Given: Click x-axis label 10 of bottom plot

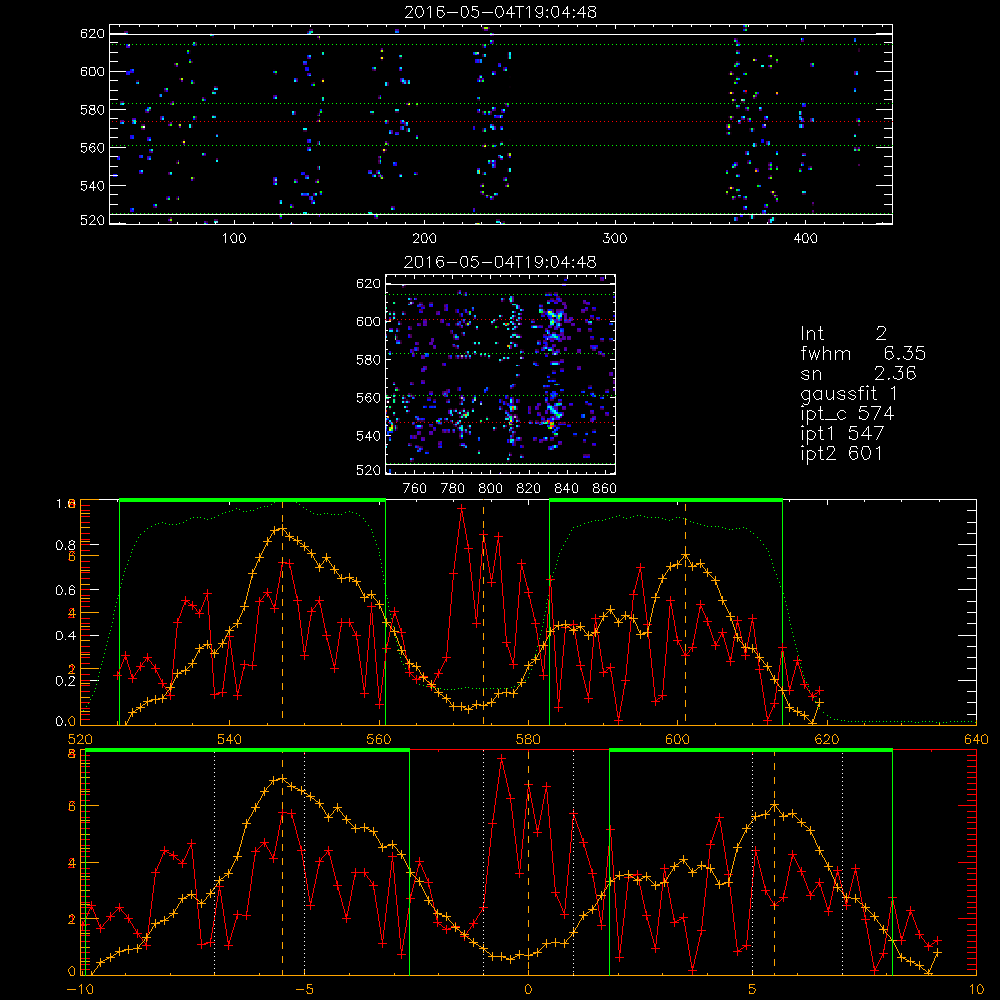Looking at the screenshot, I should (x=976, y=990).
